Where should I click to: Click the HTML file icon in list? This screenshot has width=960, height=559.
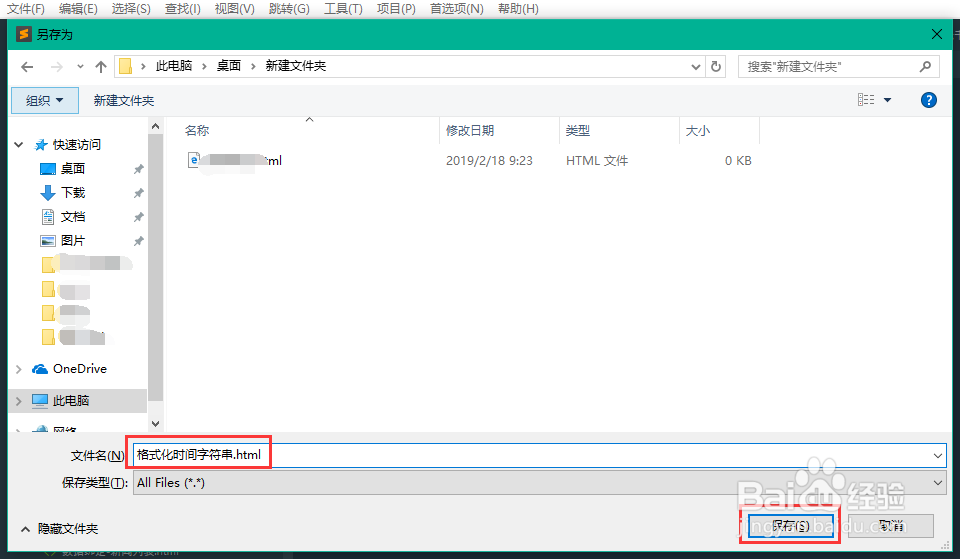(193, 160)
